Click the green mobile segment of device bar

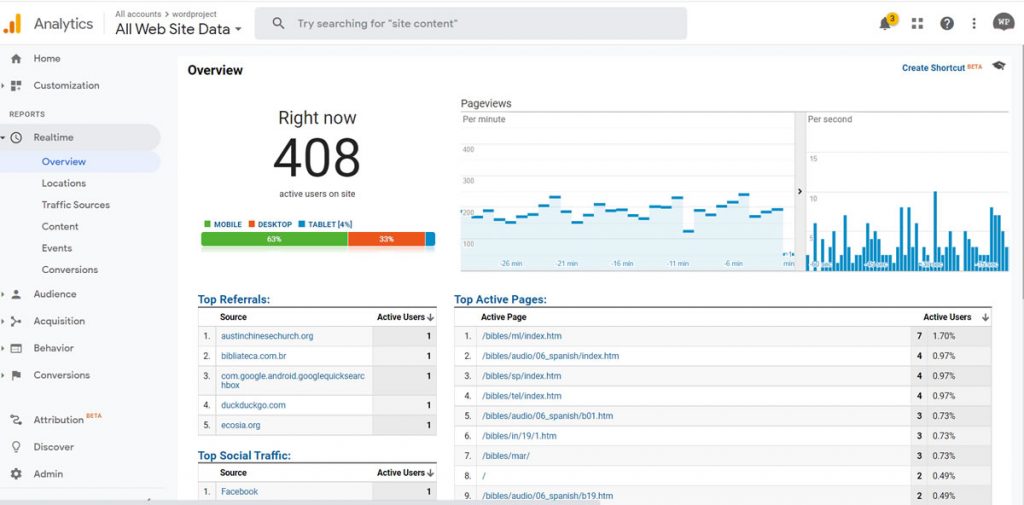coord(274,239)
